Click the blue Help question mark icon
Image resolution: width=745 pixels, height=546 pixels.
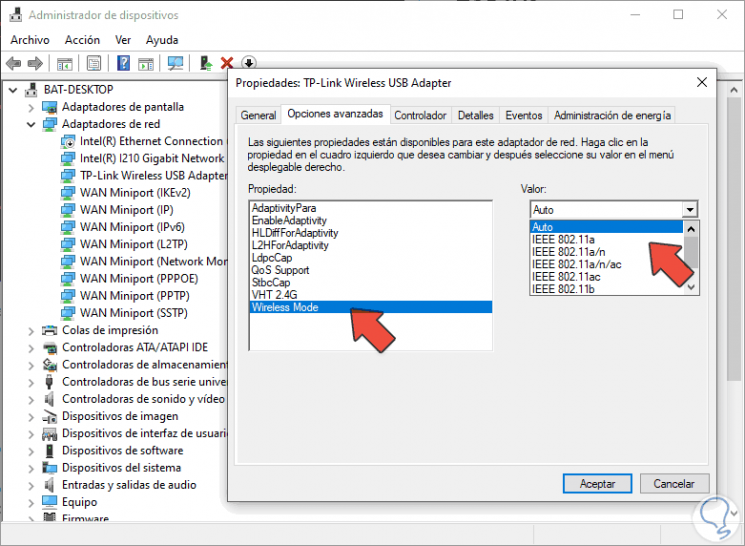coord(124,63)
